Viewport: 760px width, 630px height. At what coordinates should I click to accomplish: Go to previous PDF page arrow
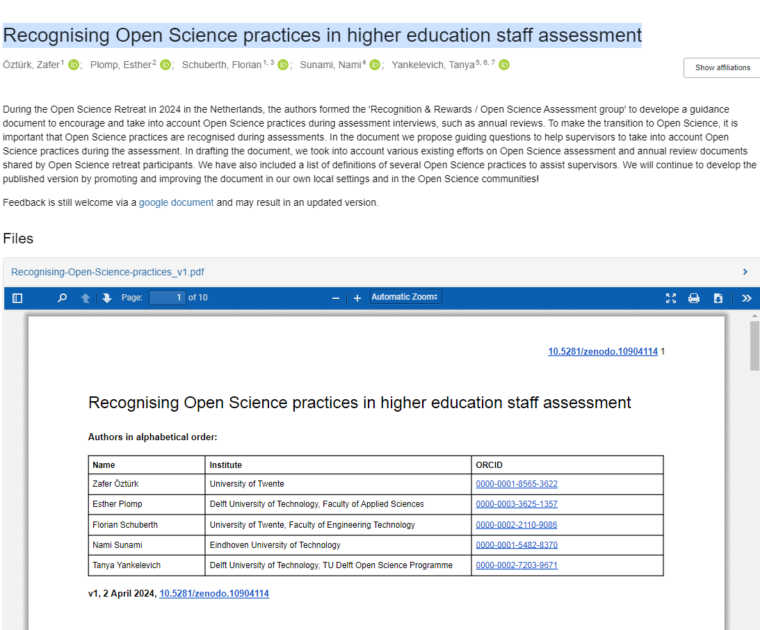[x=86, y=298]
